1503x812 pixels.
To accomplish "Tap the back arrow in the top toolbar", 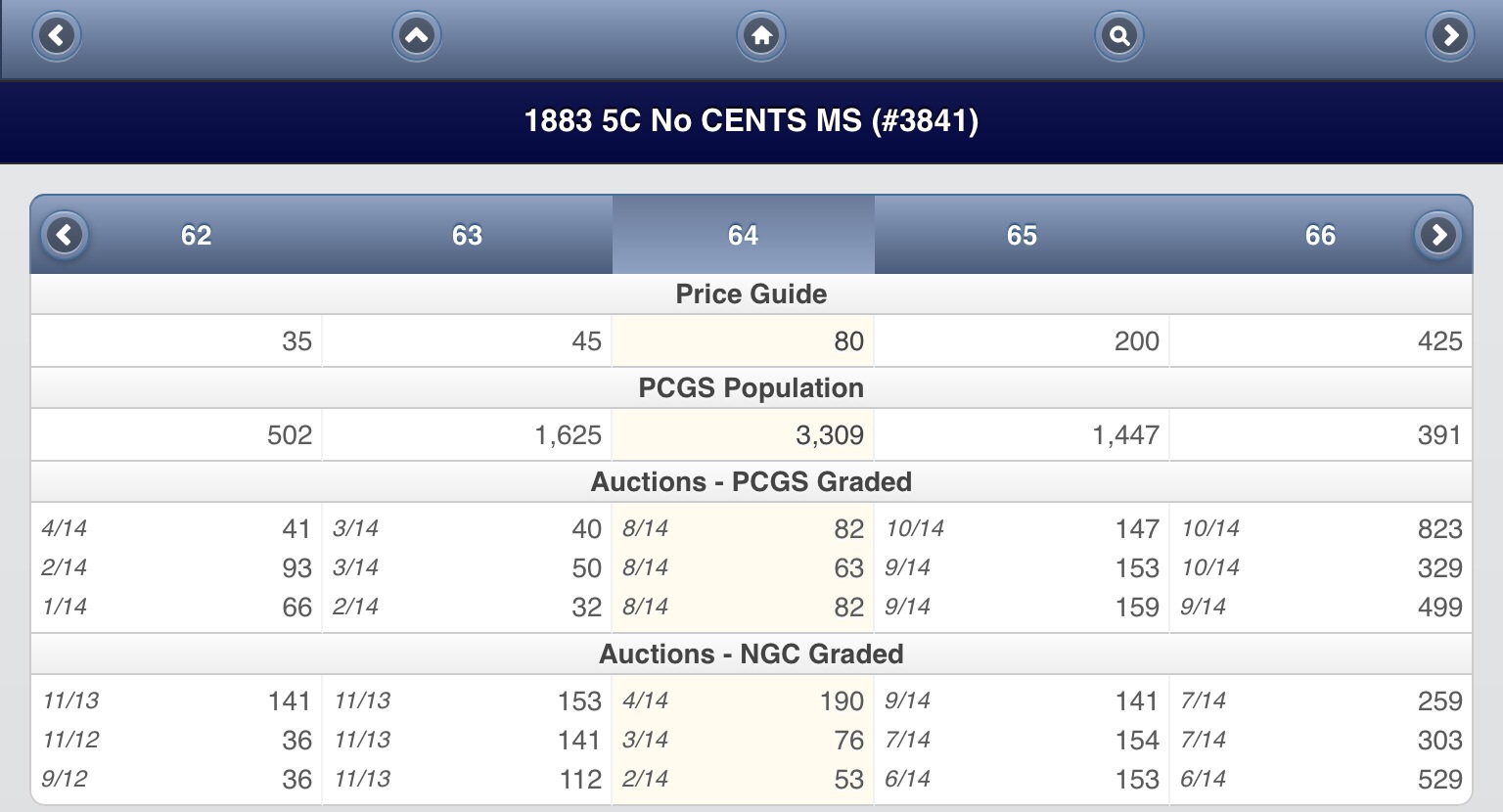I will click(x=57, y=36).
